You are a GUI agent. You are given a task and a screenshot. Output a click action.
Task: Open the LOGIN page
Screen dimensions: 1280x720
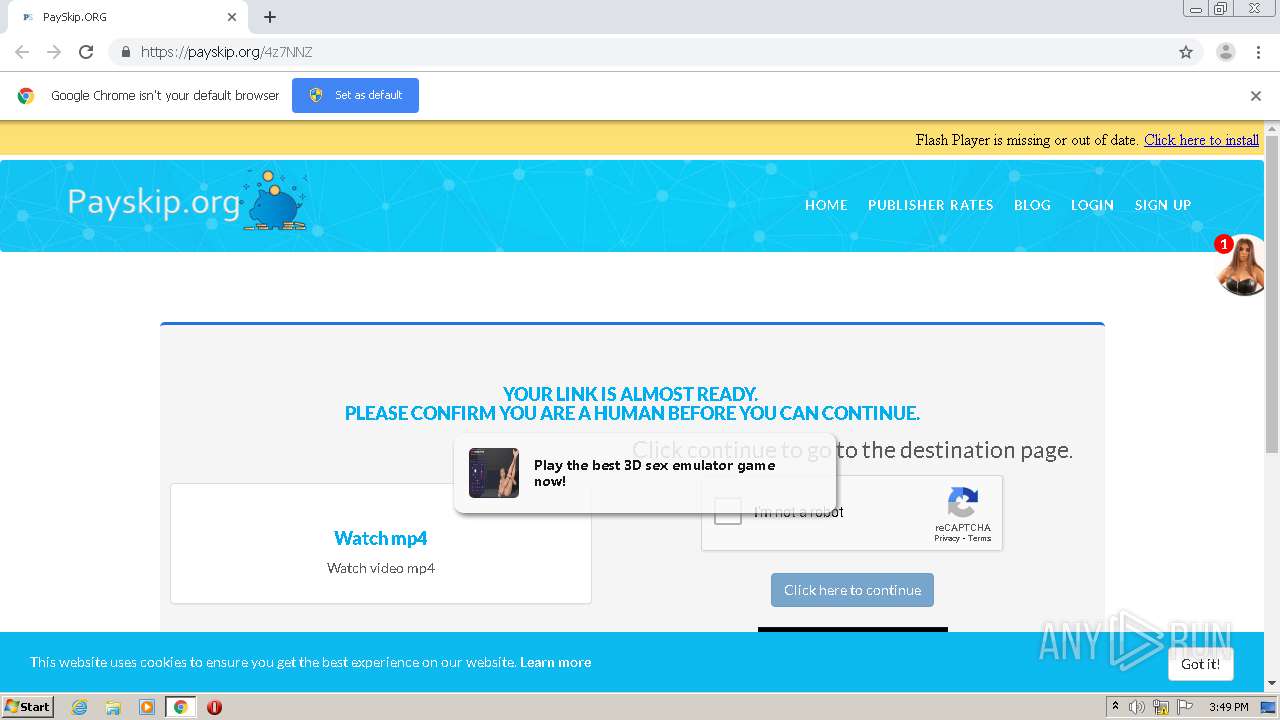(1092, 205)
